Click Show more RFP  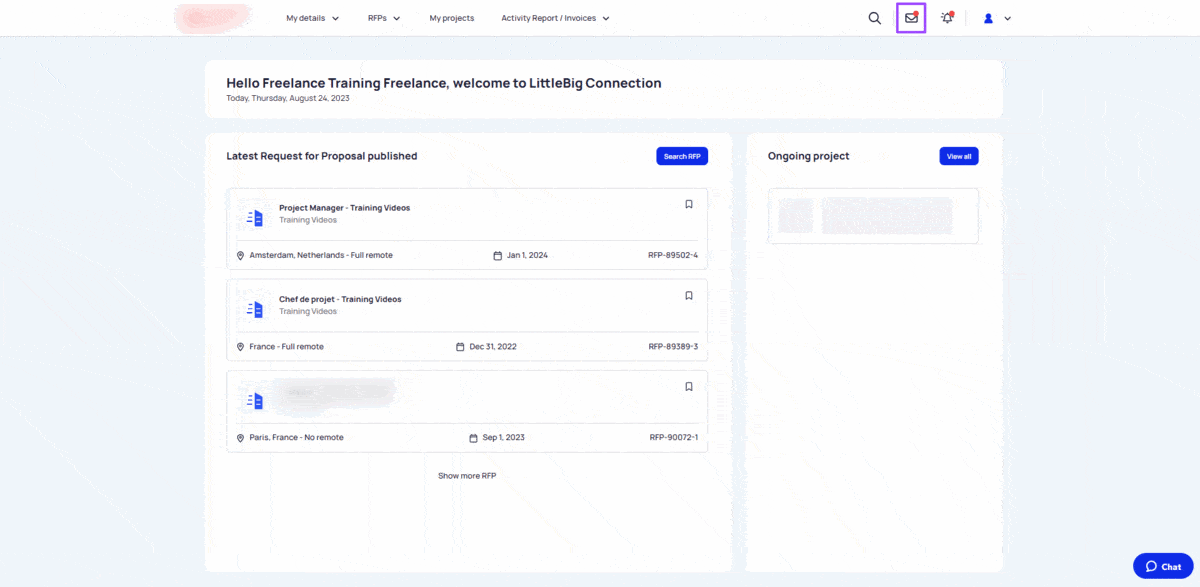(467, 476)
